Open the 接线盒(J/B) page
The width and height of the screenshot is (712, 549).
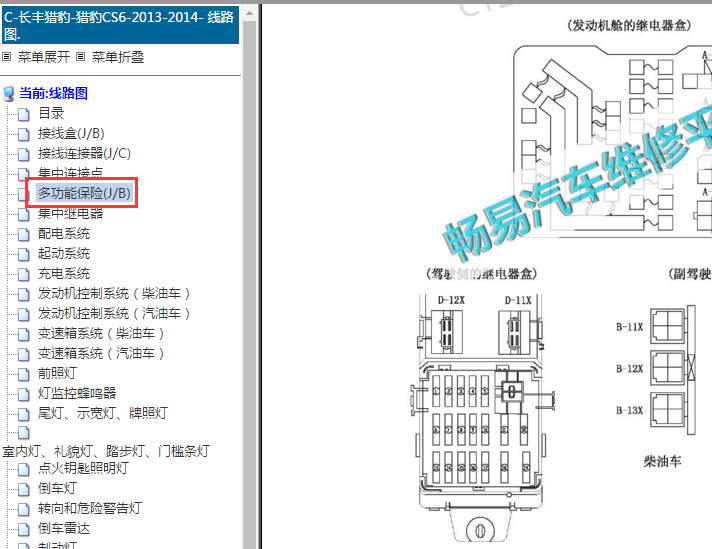(x=71, y=134)
